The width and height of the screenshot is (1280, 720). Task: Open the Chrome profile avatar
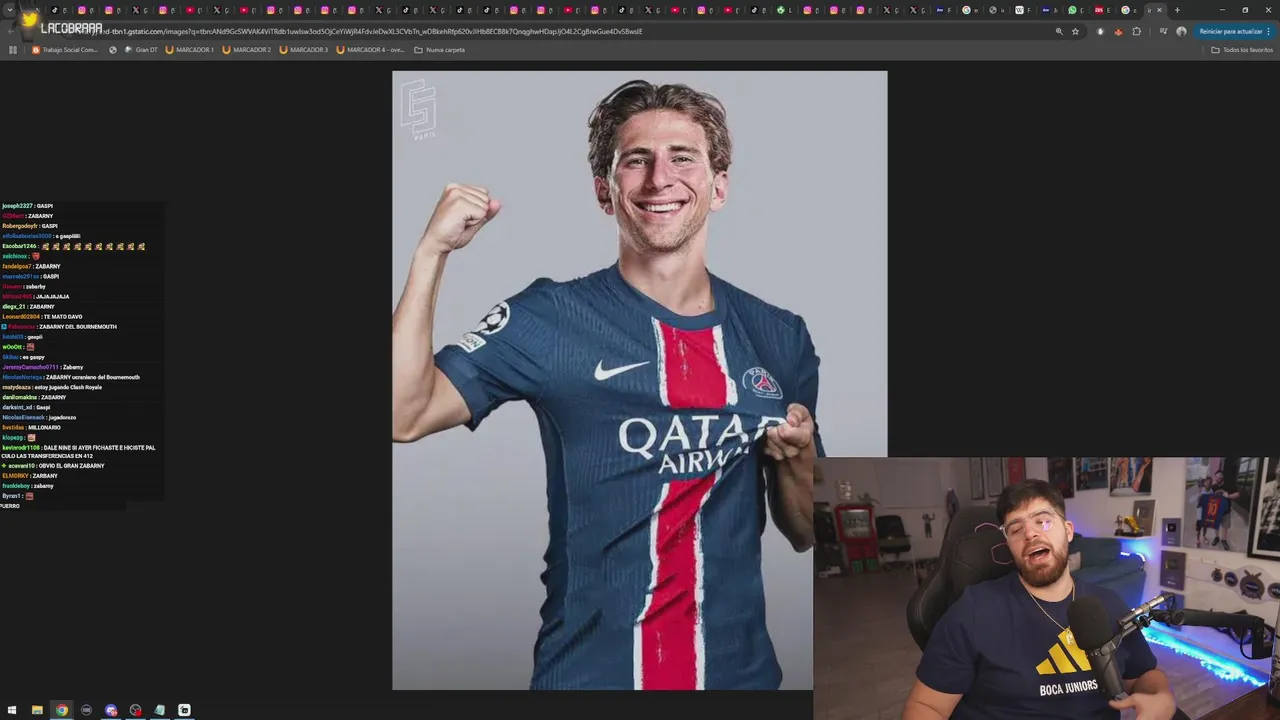pyautogui.click(x=1181, y=31)
